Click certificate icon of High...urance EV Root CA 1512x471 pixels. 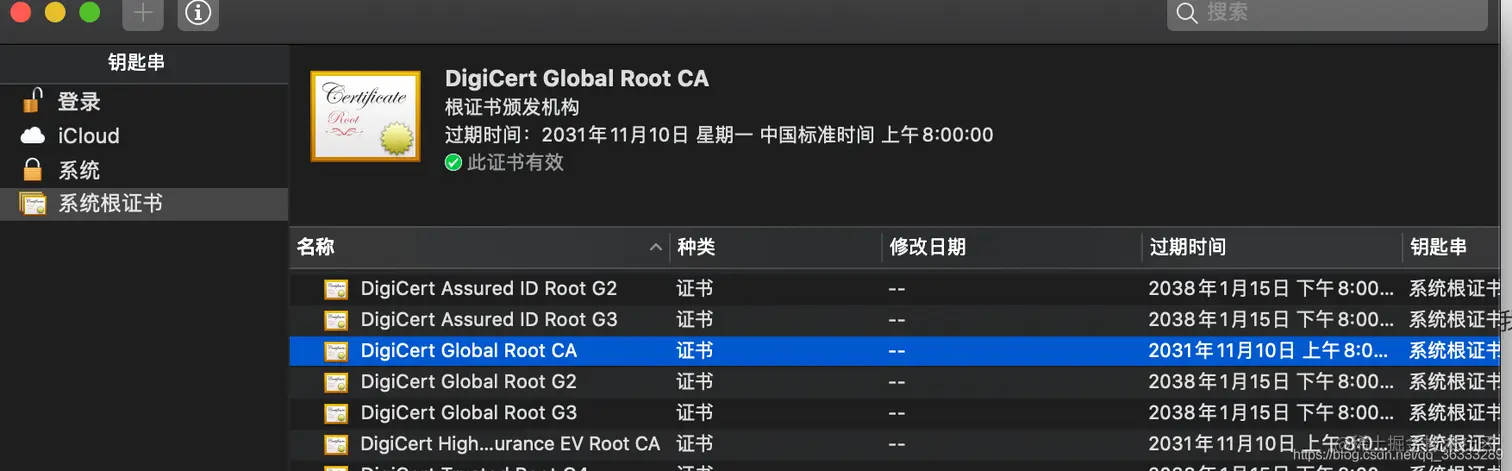(336, 444)
